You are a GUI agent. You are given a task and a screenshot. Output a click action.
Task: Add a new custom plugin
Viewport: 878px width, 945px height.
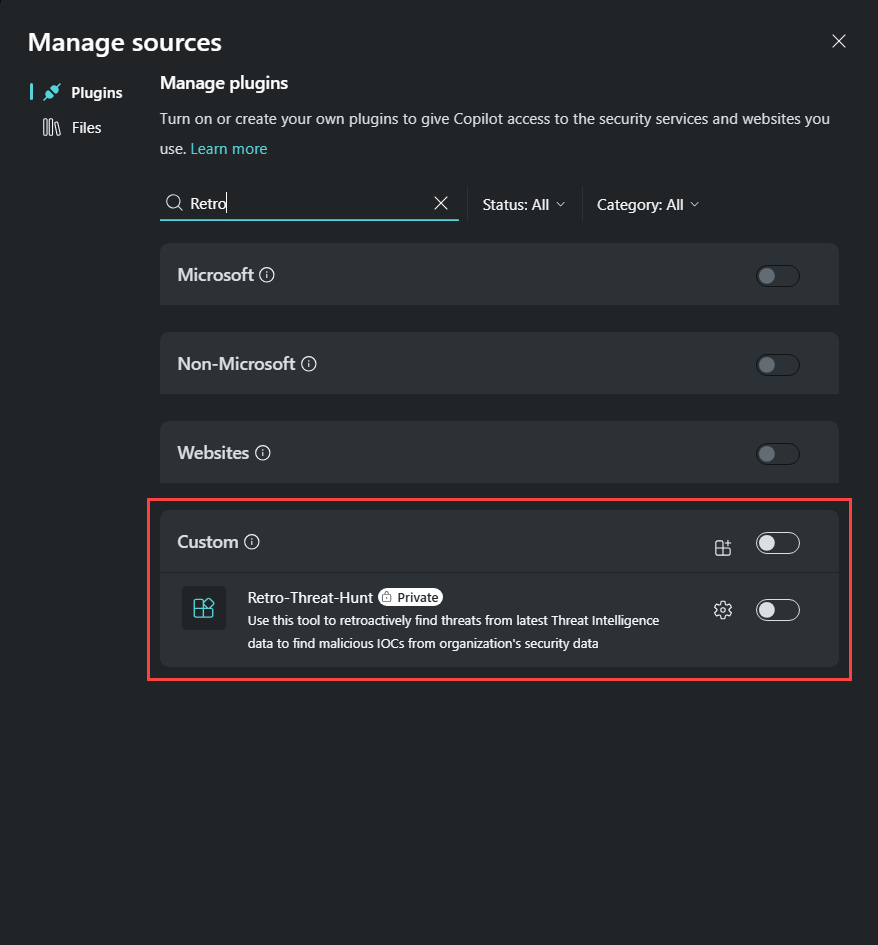(723, 548)
